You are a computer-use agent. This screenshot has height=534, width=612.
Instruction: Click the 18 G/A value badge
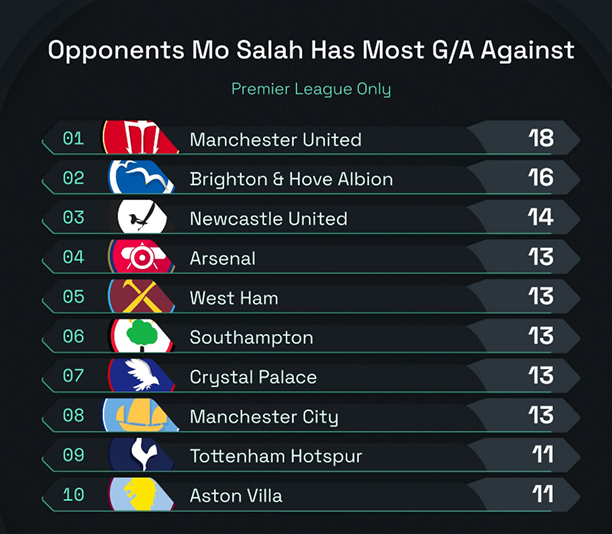[541, 138]
